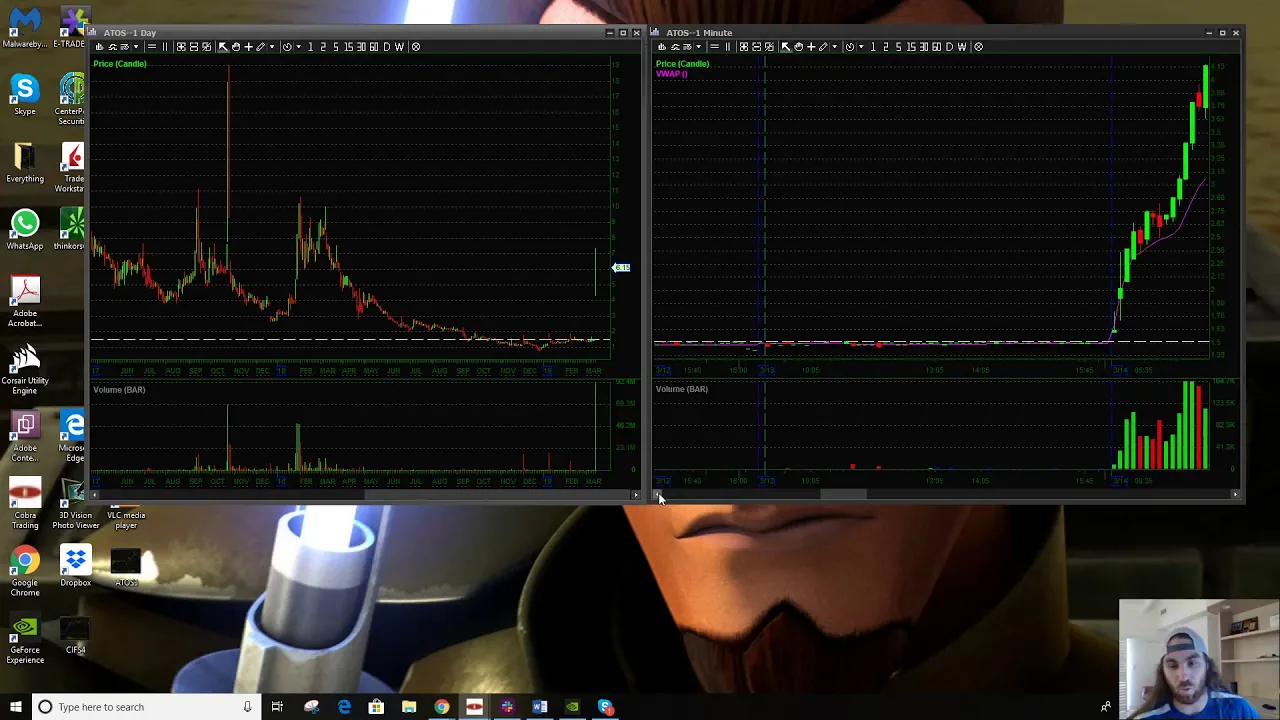
Task: Switch ATOS 1 Day chart to D timeframe
Action: pos(386,46)
